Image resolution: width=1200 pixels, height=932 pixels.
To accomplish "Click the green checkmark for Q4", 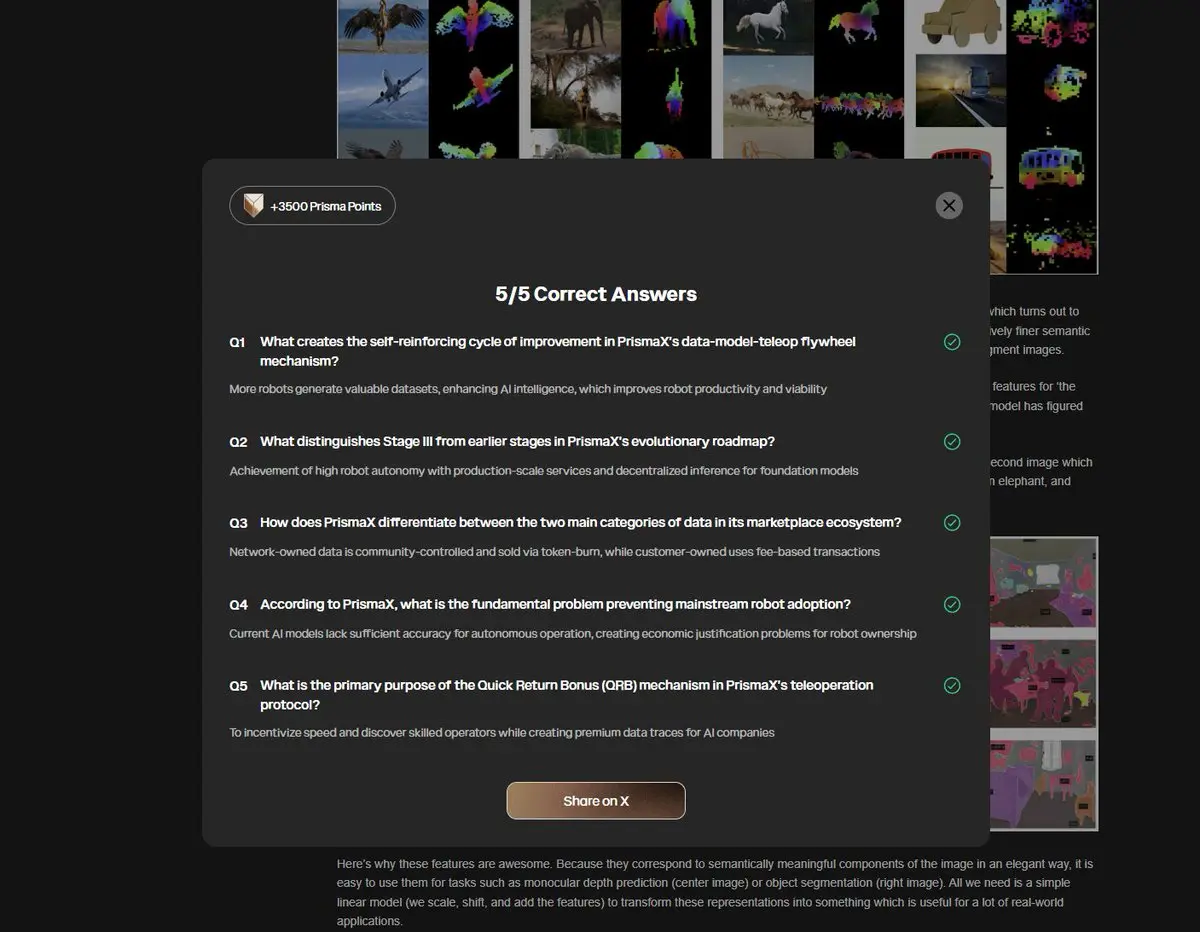I will pyautogui.click(x=952, y=605).
